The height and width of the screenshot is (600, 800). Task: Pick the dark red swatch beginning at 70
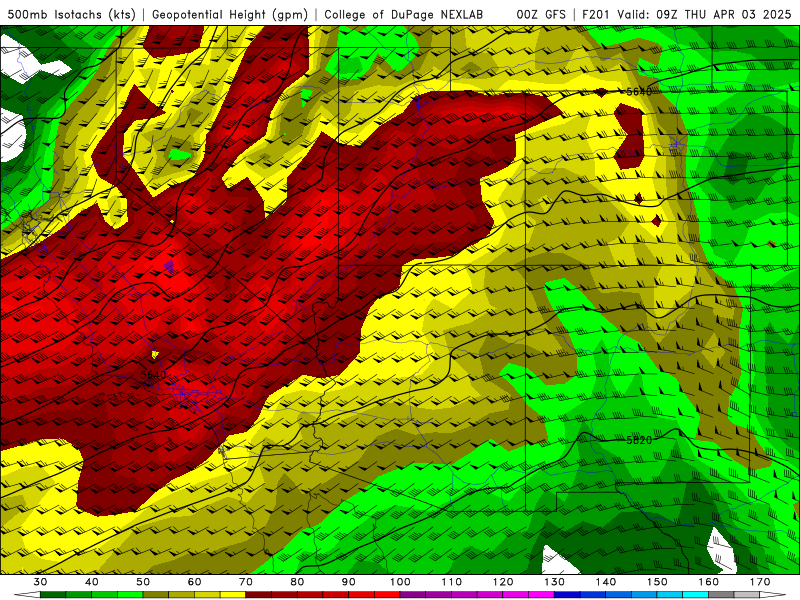pyautogui.click(x=259, y=595)
